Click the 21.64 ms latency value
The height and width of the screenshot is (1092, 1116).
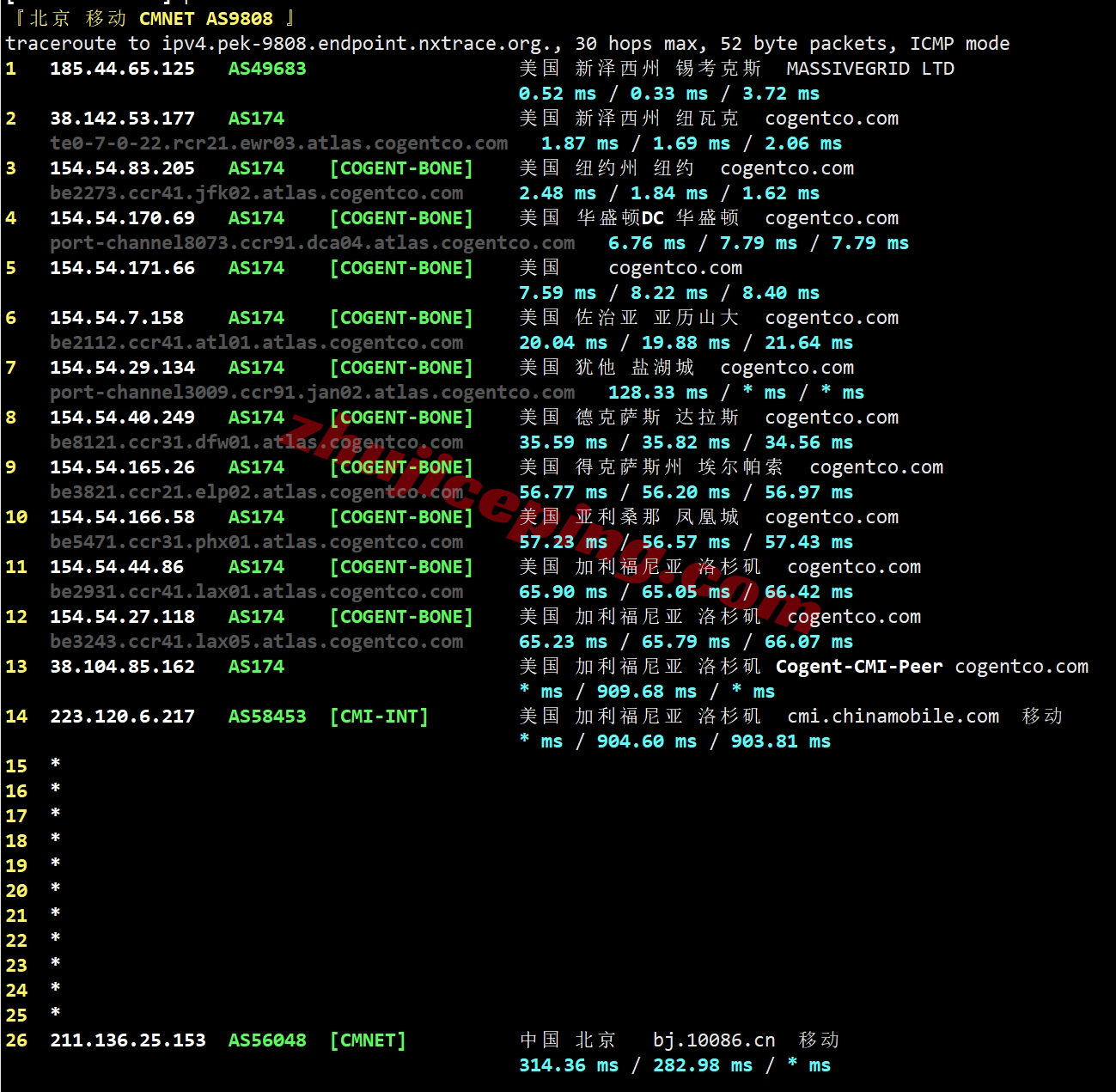point(808,343)
